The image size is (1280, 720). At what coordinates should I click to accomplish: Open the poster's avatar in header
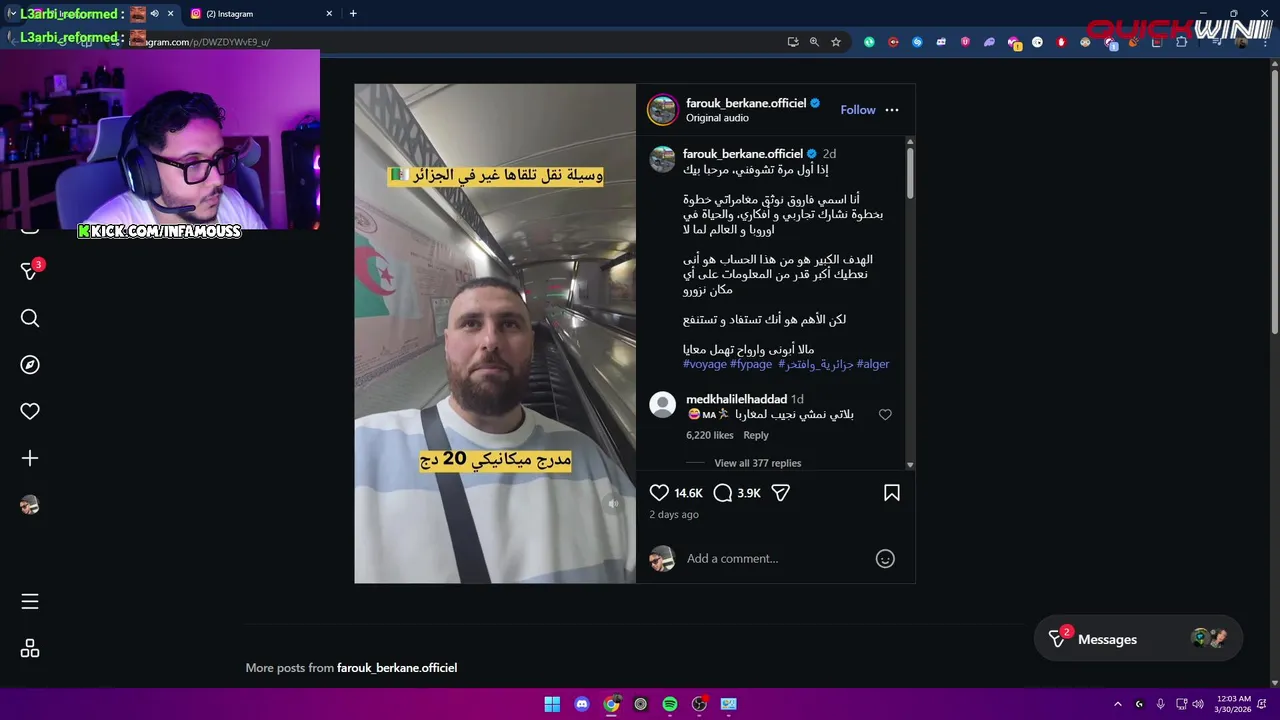tap(662, 110)
